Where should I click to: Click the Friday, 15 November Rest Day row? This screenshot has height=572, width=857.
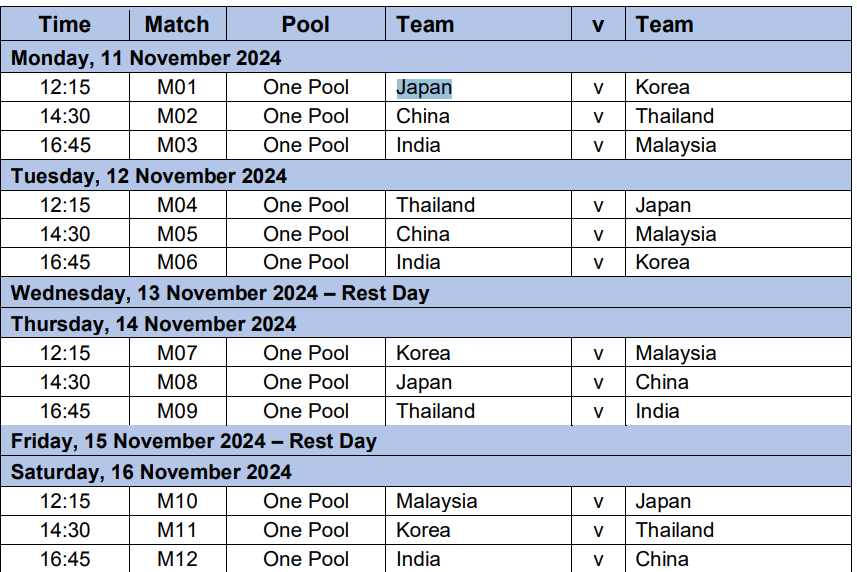point(193,441)
